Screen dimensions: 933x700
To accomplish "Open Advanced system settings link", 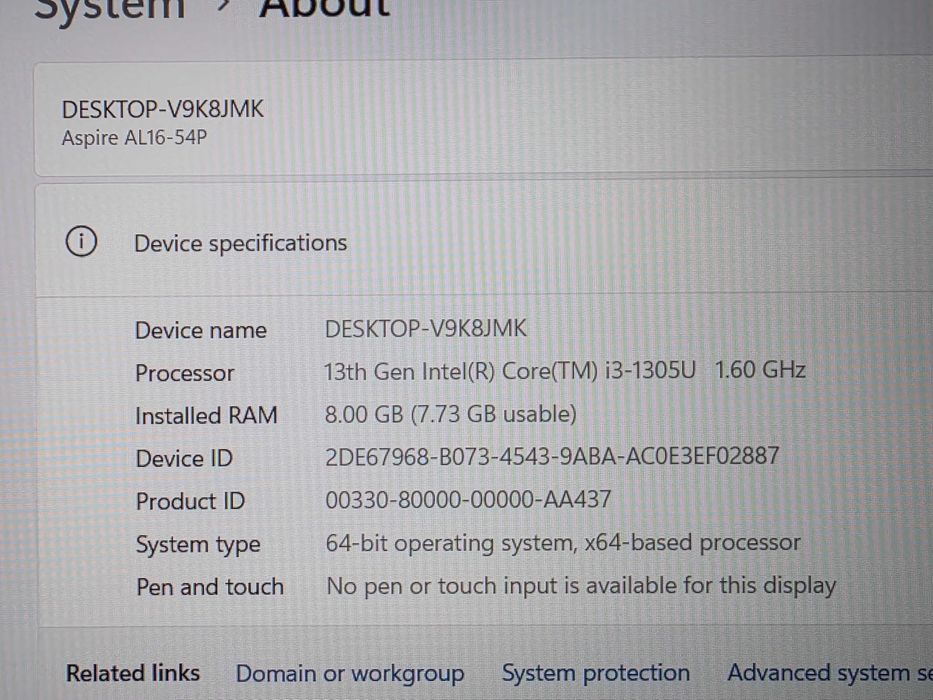I will [830, 673].
